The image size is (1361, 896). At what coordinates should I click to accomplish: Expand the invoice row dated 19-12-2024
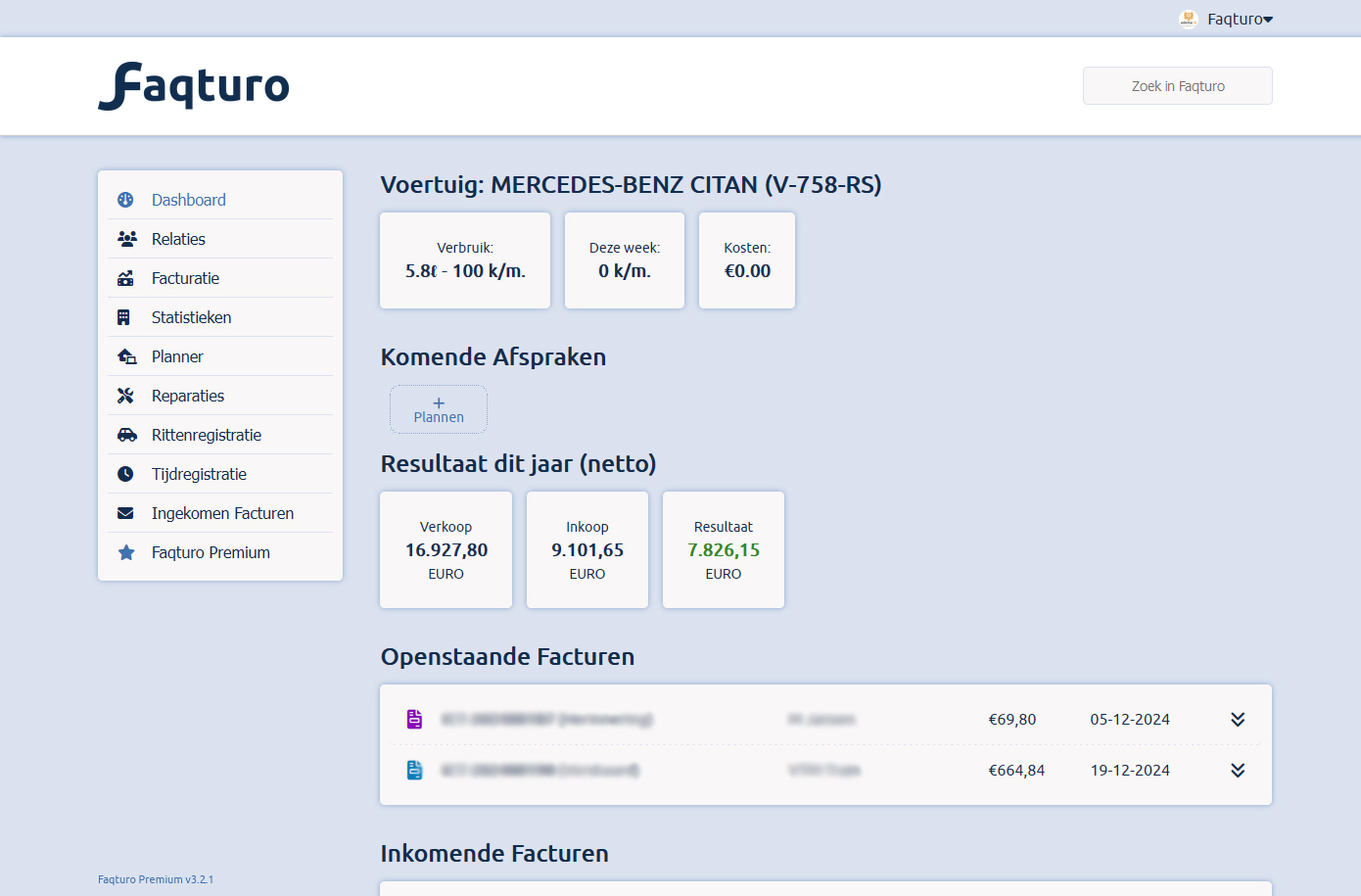coord(1238,770)
